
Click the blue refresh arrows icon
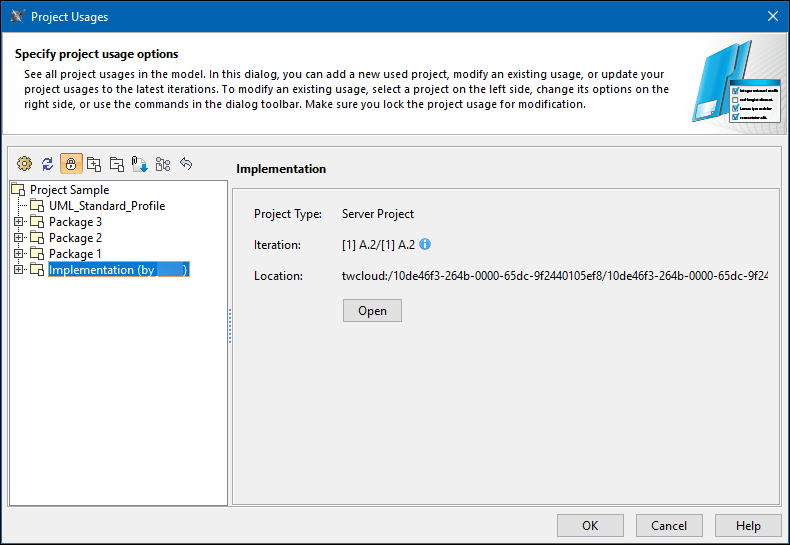coord(47,164)
